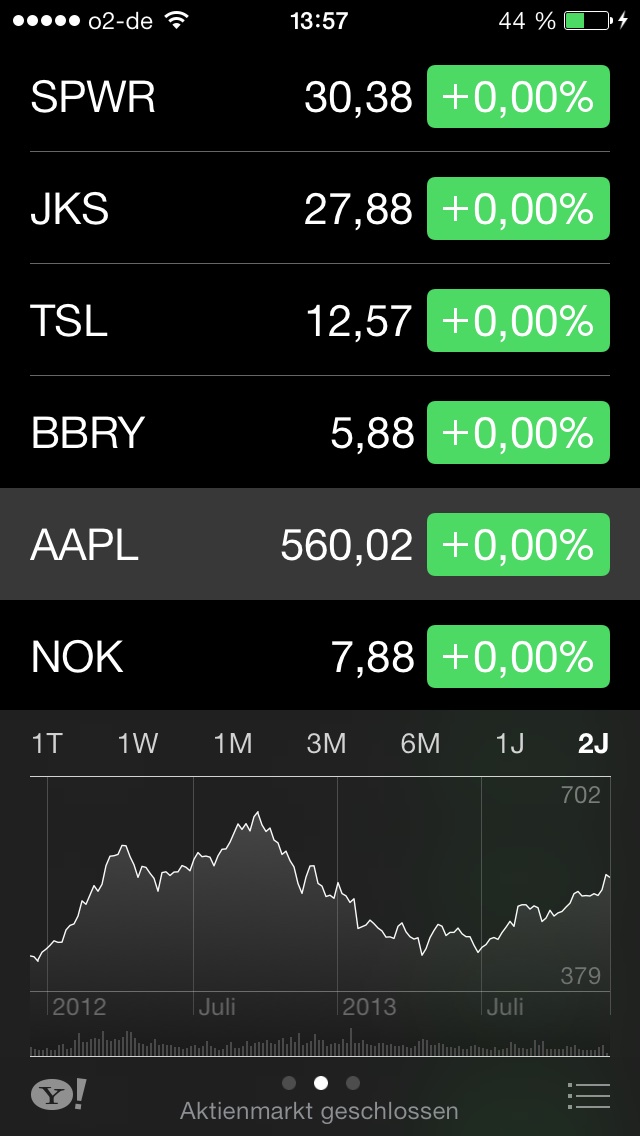Switch the chart to 6M range
Screen dimensions: 640x1136
(x=422, y=744)
